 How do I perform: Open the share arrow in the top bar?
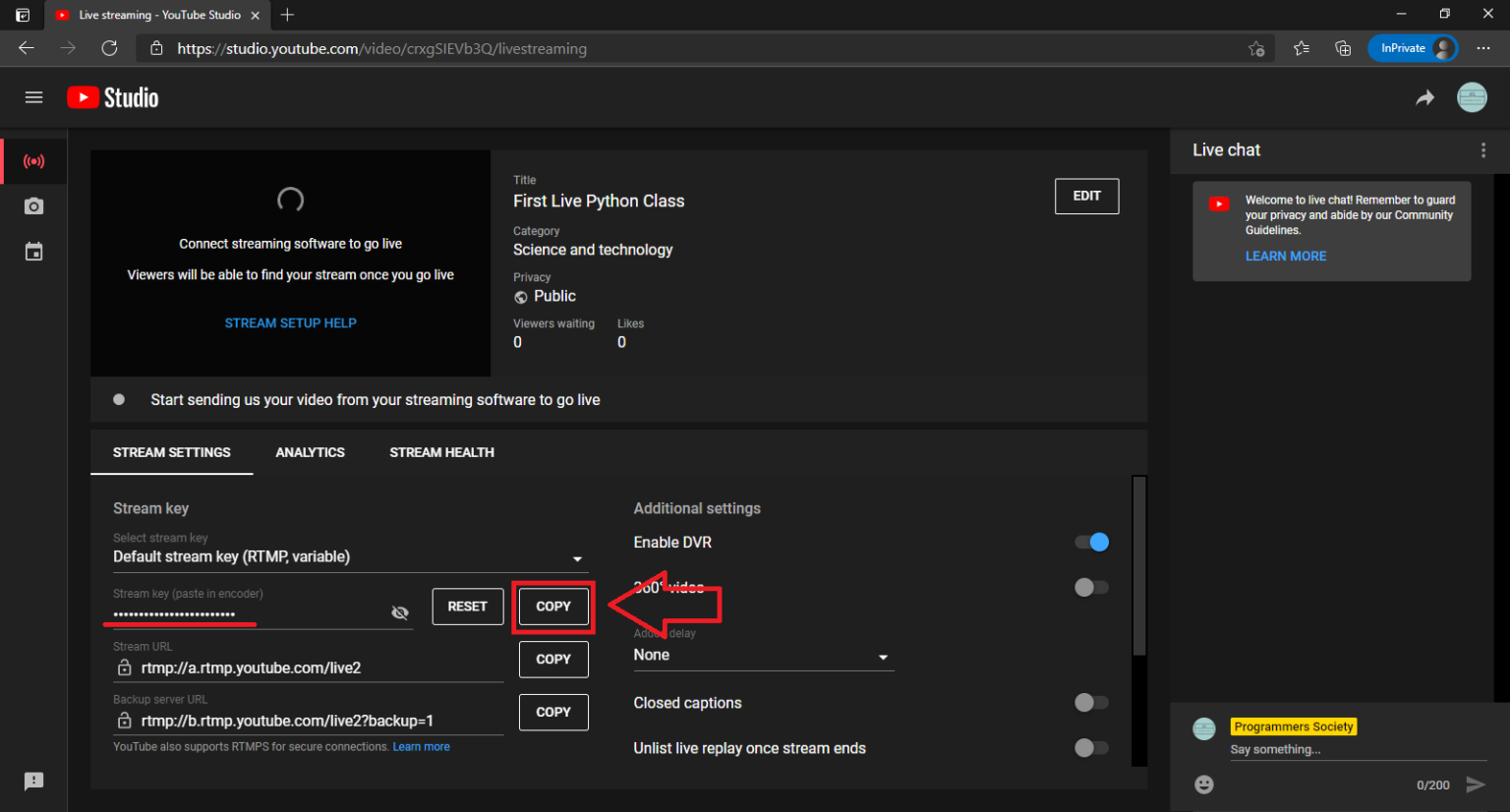pyautogui.click(x=1425, y=97)
